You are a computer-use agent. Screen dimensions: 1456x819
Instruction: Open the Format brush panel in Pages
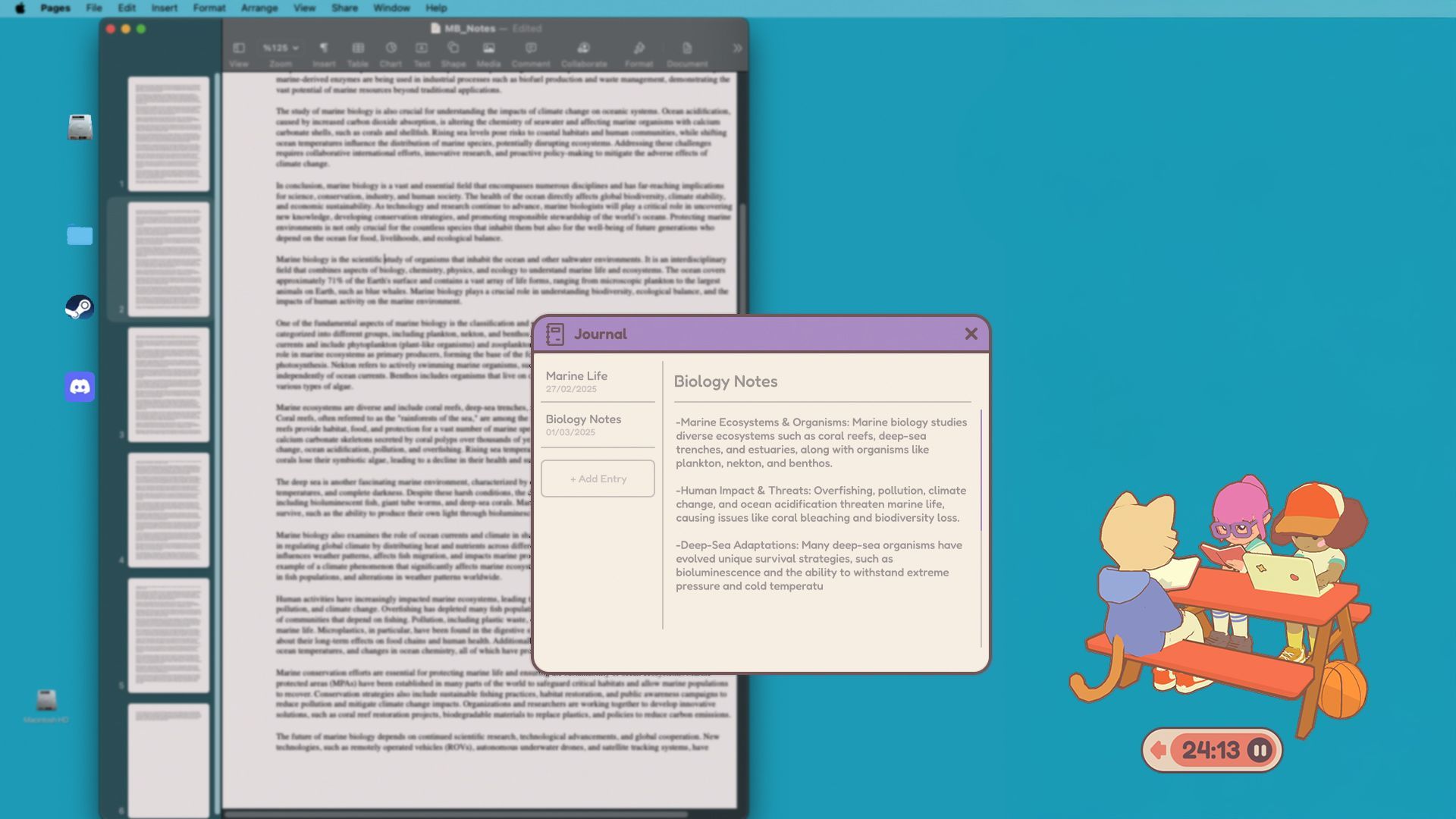[x=639, y=48]
